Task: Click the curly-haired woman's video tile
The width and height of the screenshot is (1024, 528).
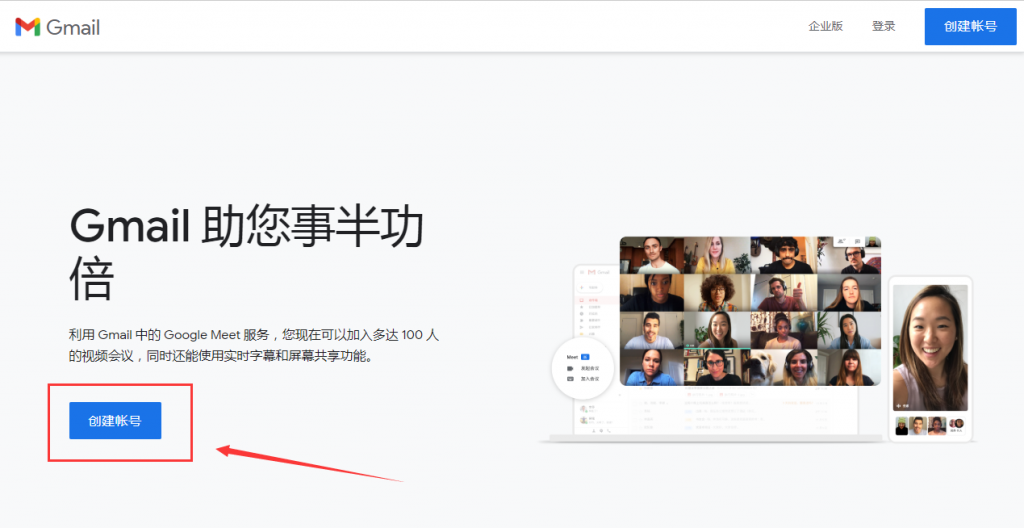Action: click(718, 292)
